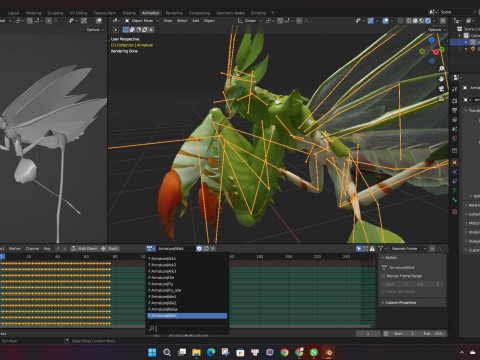Switch to the Layout workspace tab
480x360 pixels.
(x=13, y=13)
